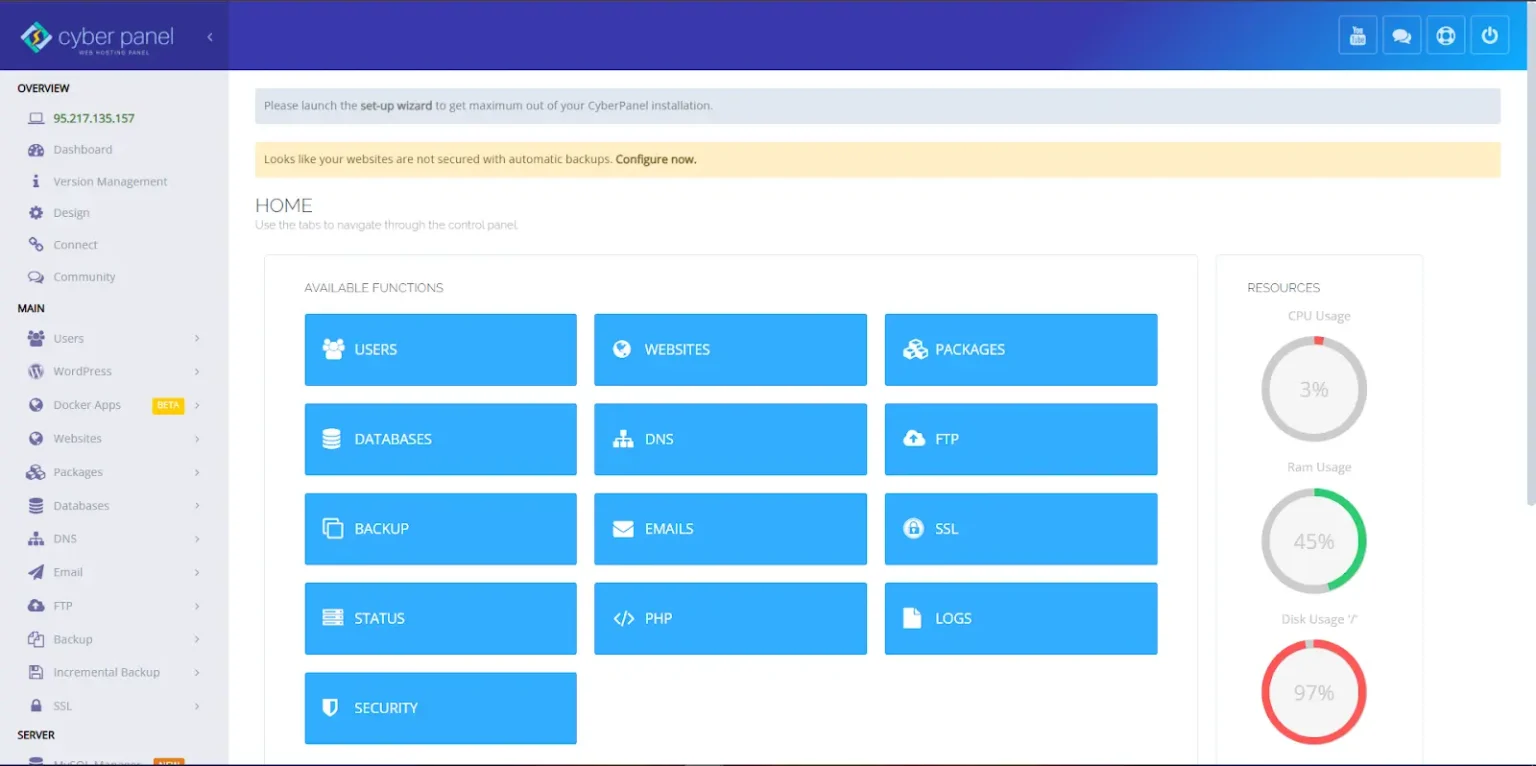Click the CyberPanel logo
This screenshot has height=766, width=1536.
coord(98,37)
